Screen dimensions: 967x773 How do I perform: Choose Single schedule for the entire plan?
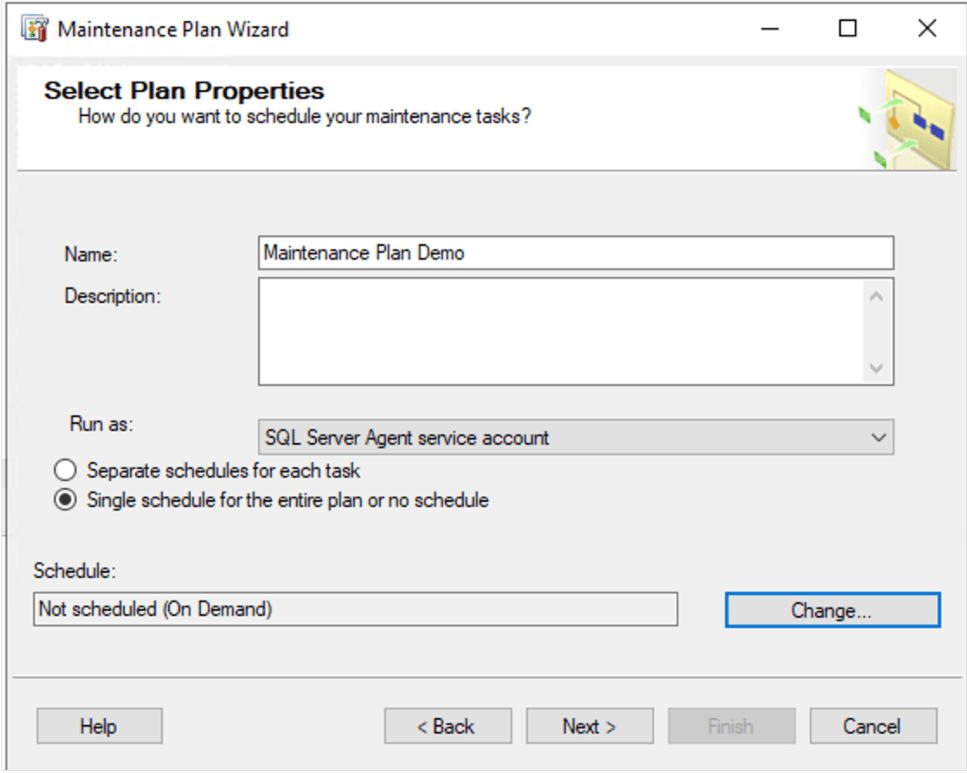(x=66, y=500)
